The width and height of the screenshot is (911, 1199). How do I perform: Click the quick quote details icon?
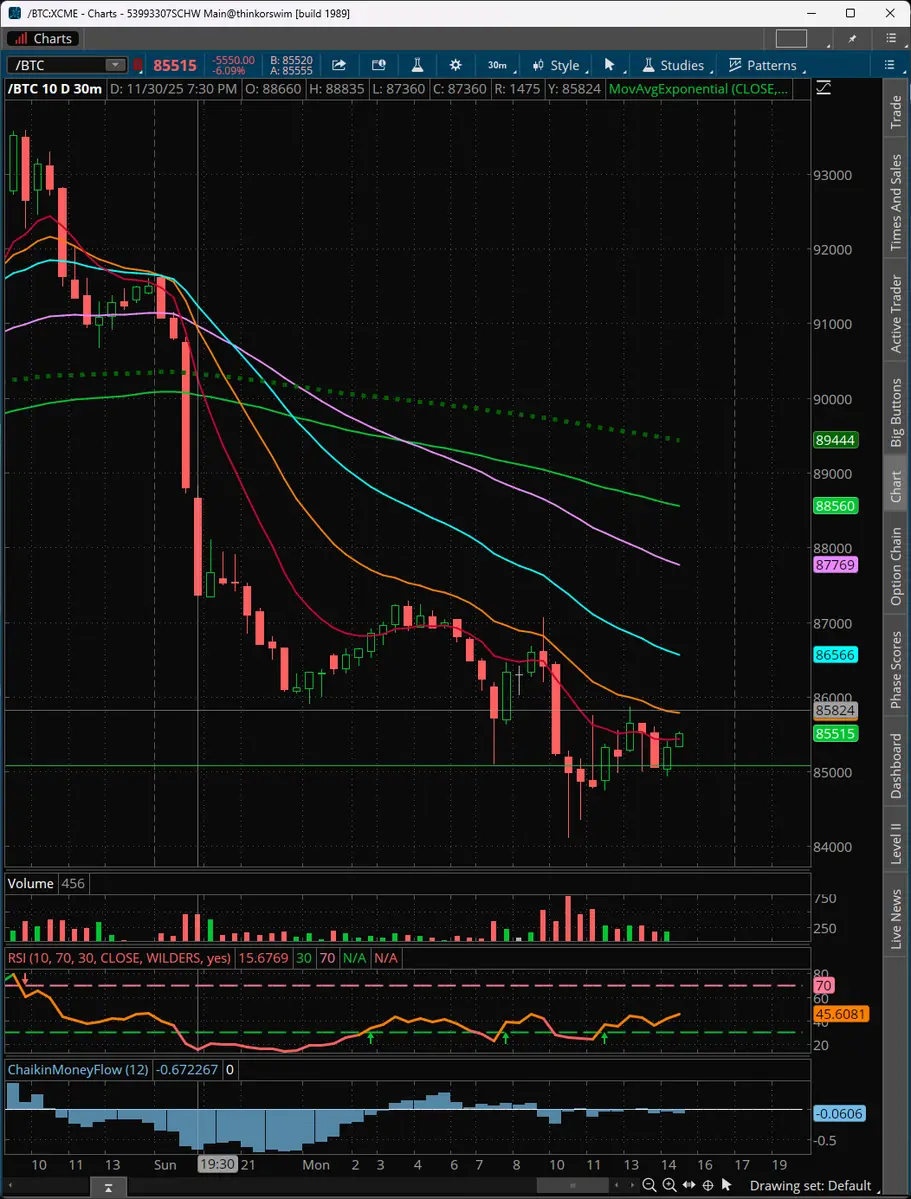pyautogui.click(x=378, y=65)
